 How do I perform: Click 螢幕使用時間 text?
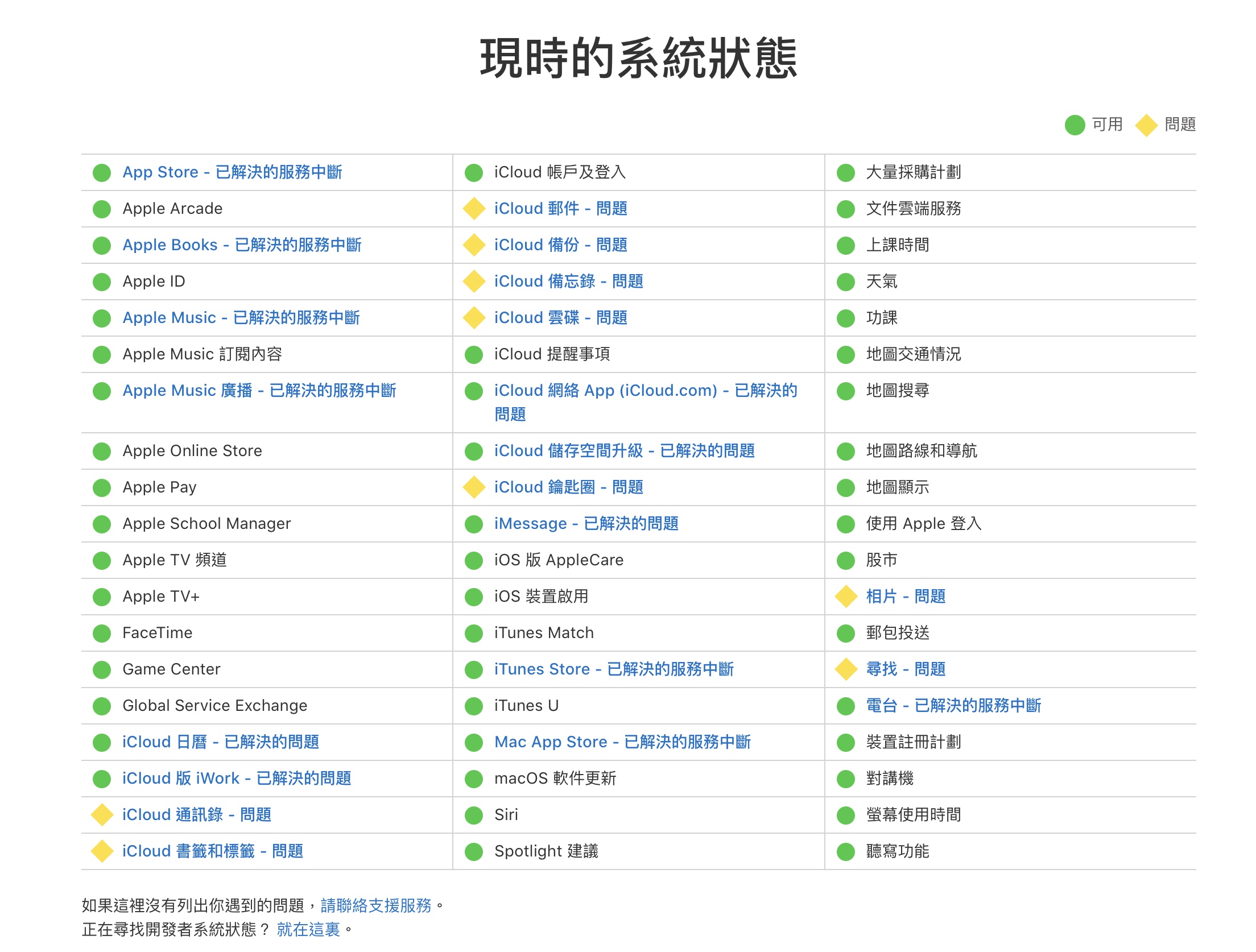tap(914, 815)
